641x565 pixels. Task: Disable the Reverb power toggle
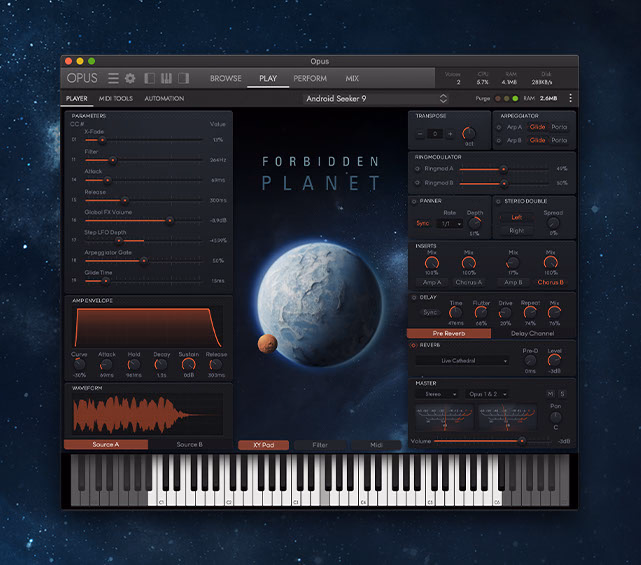413,345
